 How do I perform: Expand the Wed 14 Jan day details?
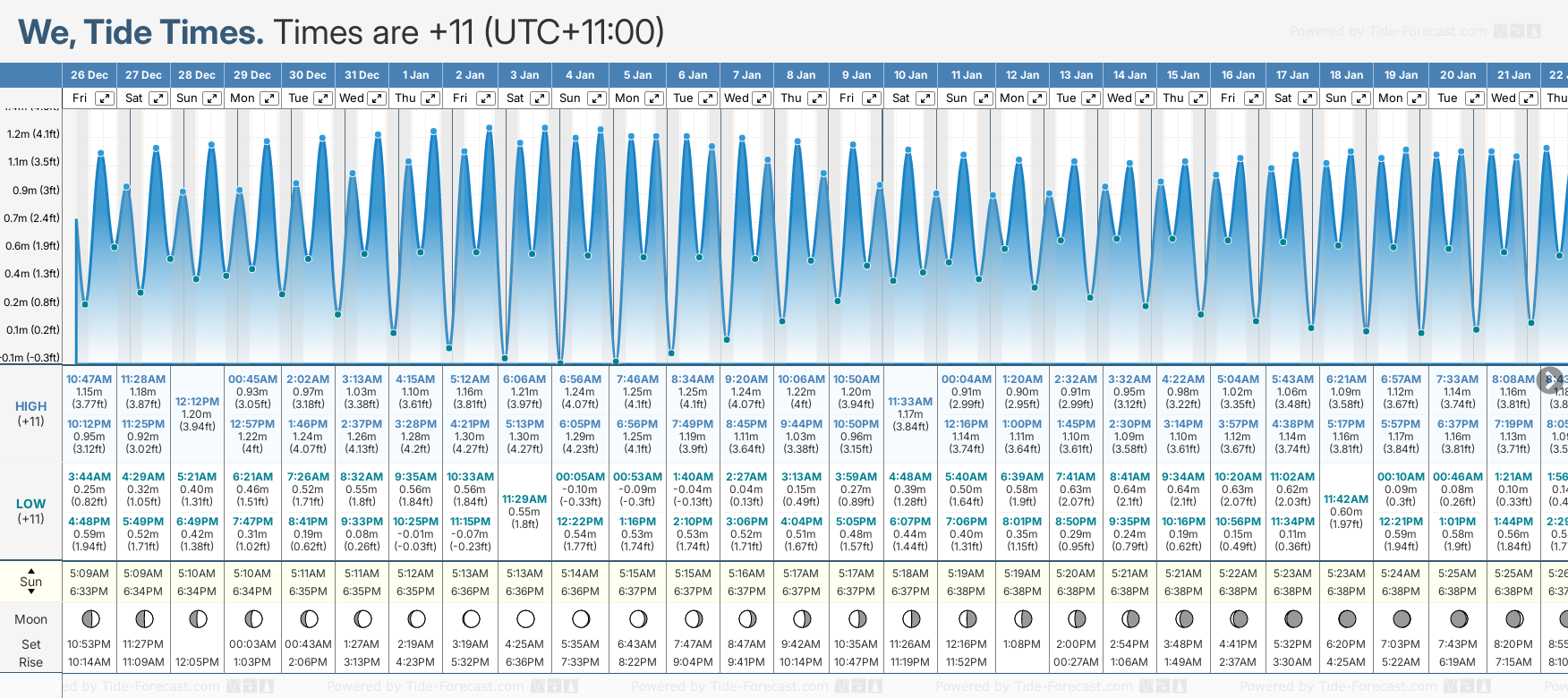tap(1144, 98)
